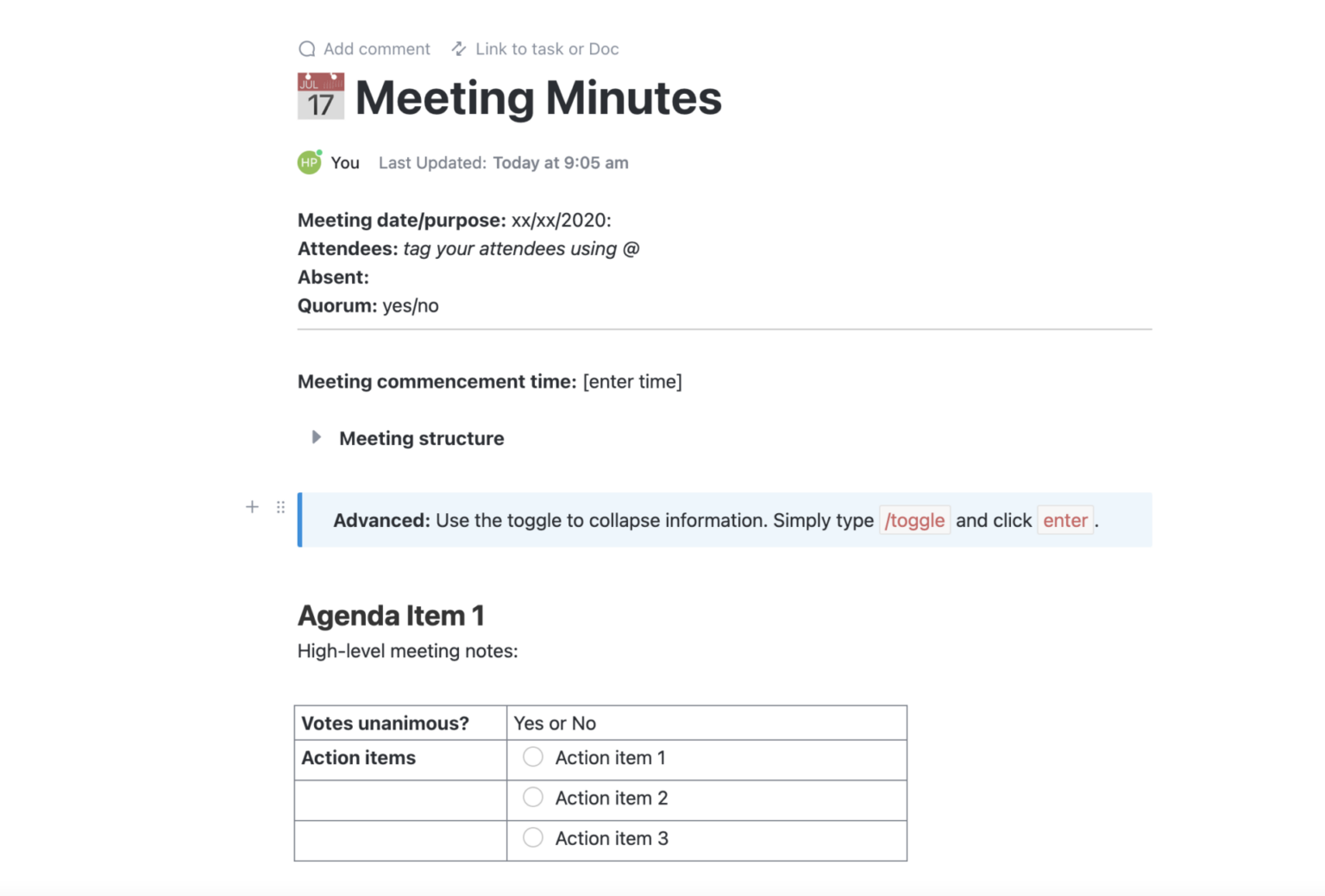Click the red enter inline code
The height and width of the screenshot is (896, 1325).
(1065, 520)
